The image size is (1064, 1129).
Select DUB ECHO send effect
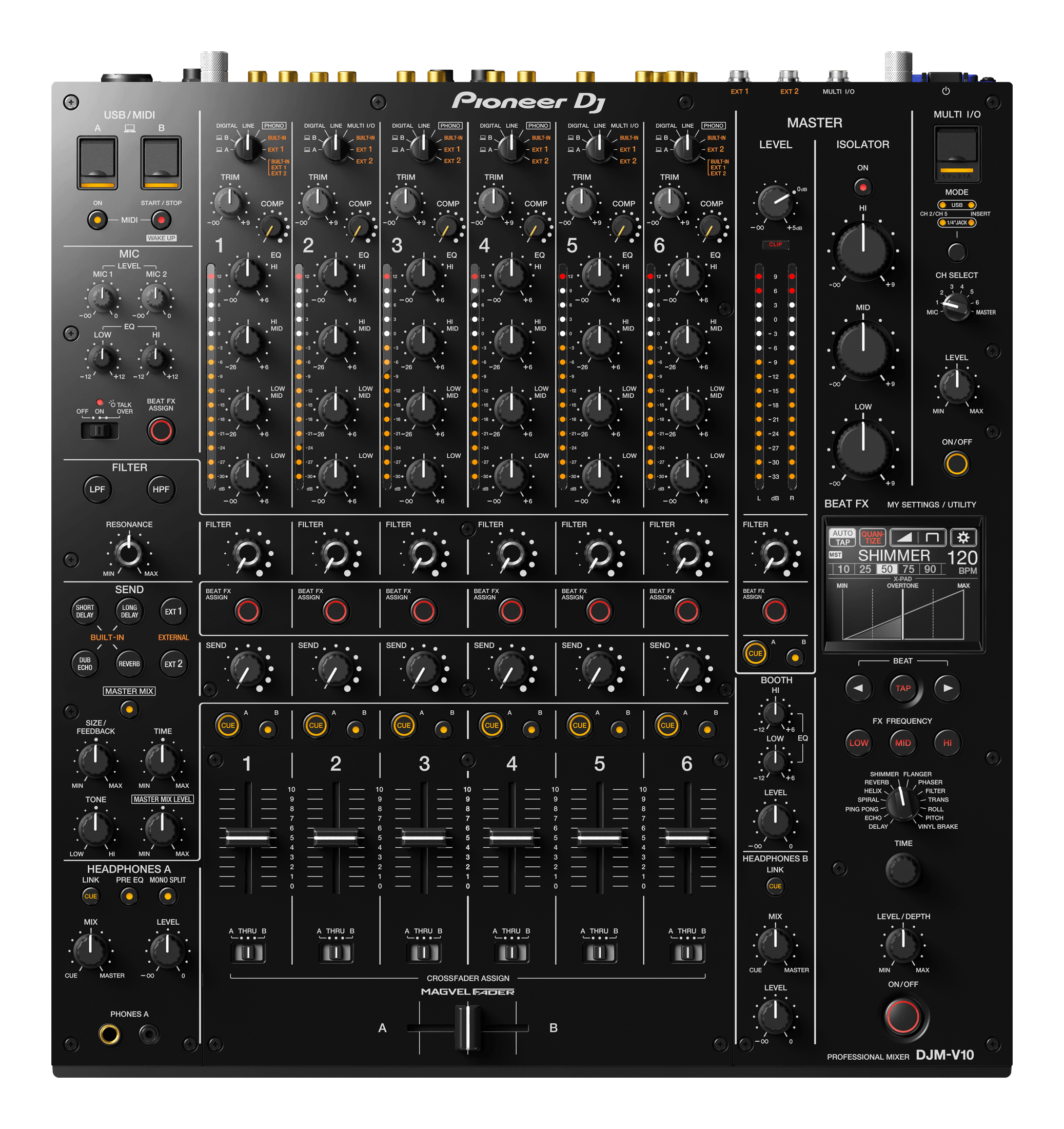click(x=85, y=664)
